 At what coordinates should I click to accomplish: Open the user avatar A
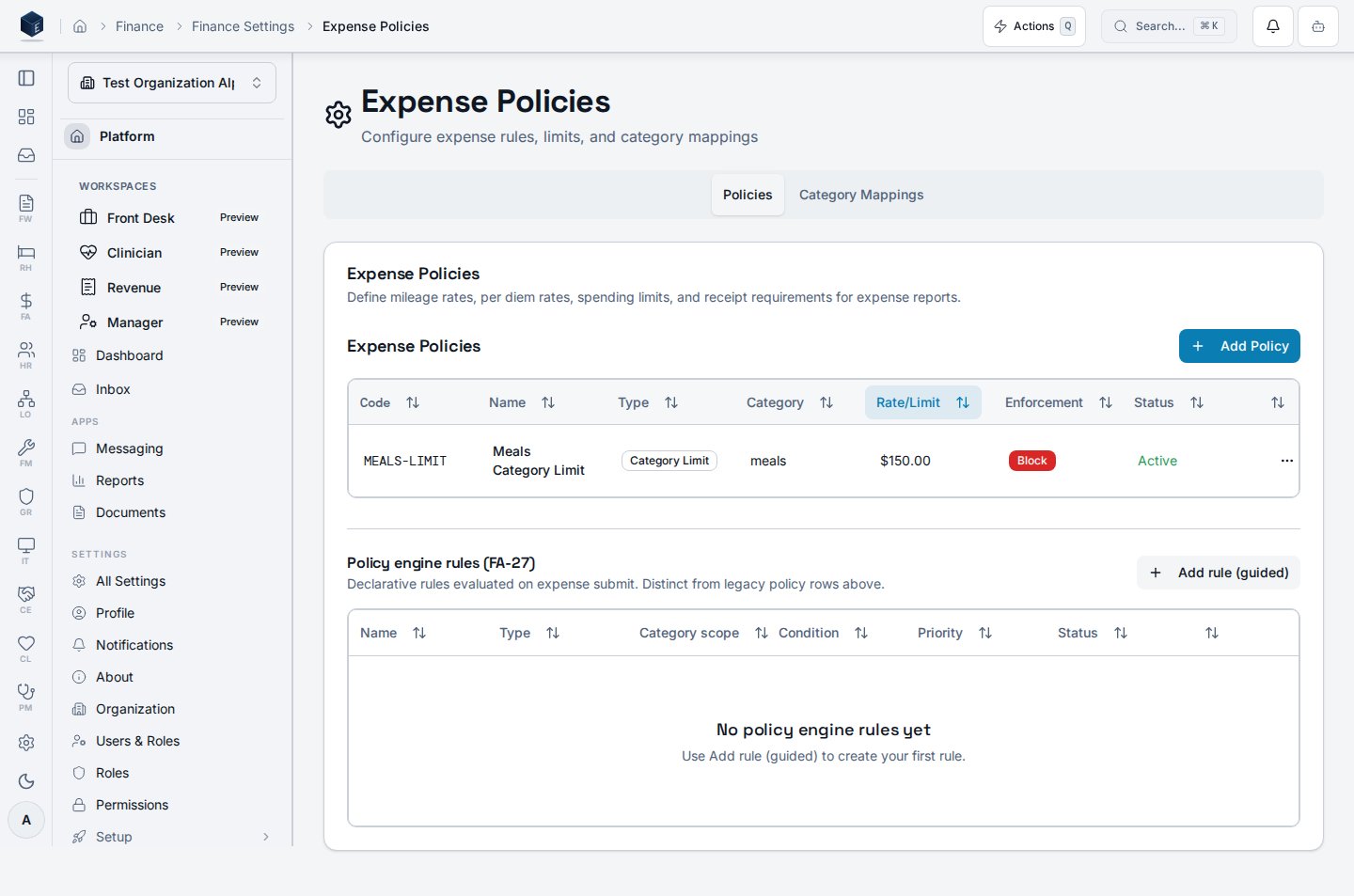click(x=26, y=820)
